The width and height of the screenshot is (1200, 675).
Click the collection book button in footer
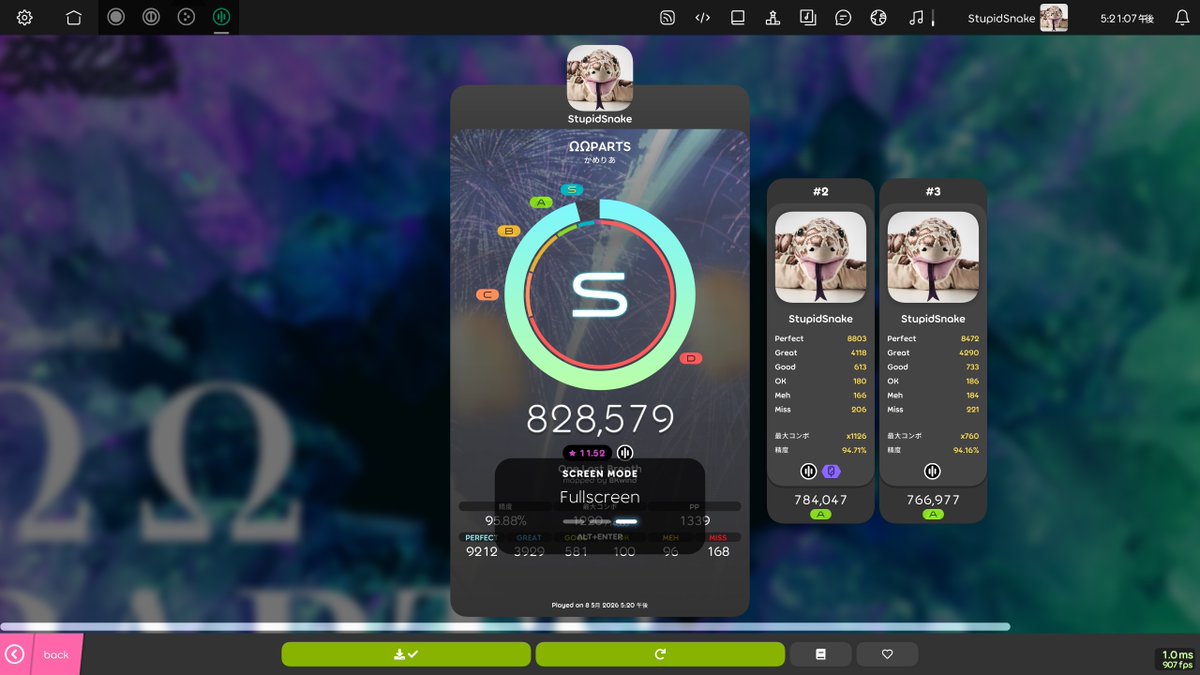pos(821,654)
